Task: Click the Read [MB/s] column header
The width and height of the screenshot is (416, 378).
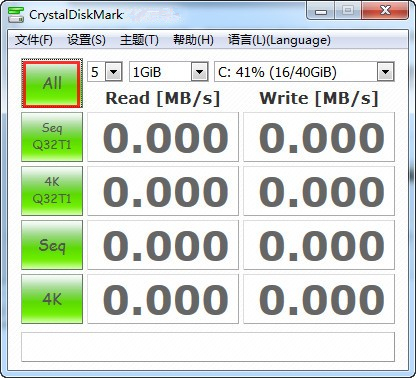Action: [x=163, y=98]
